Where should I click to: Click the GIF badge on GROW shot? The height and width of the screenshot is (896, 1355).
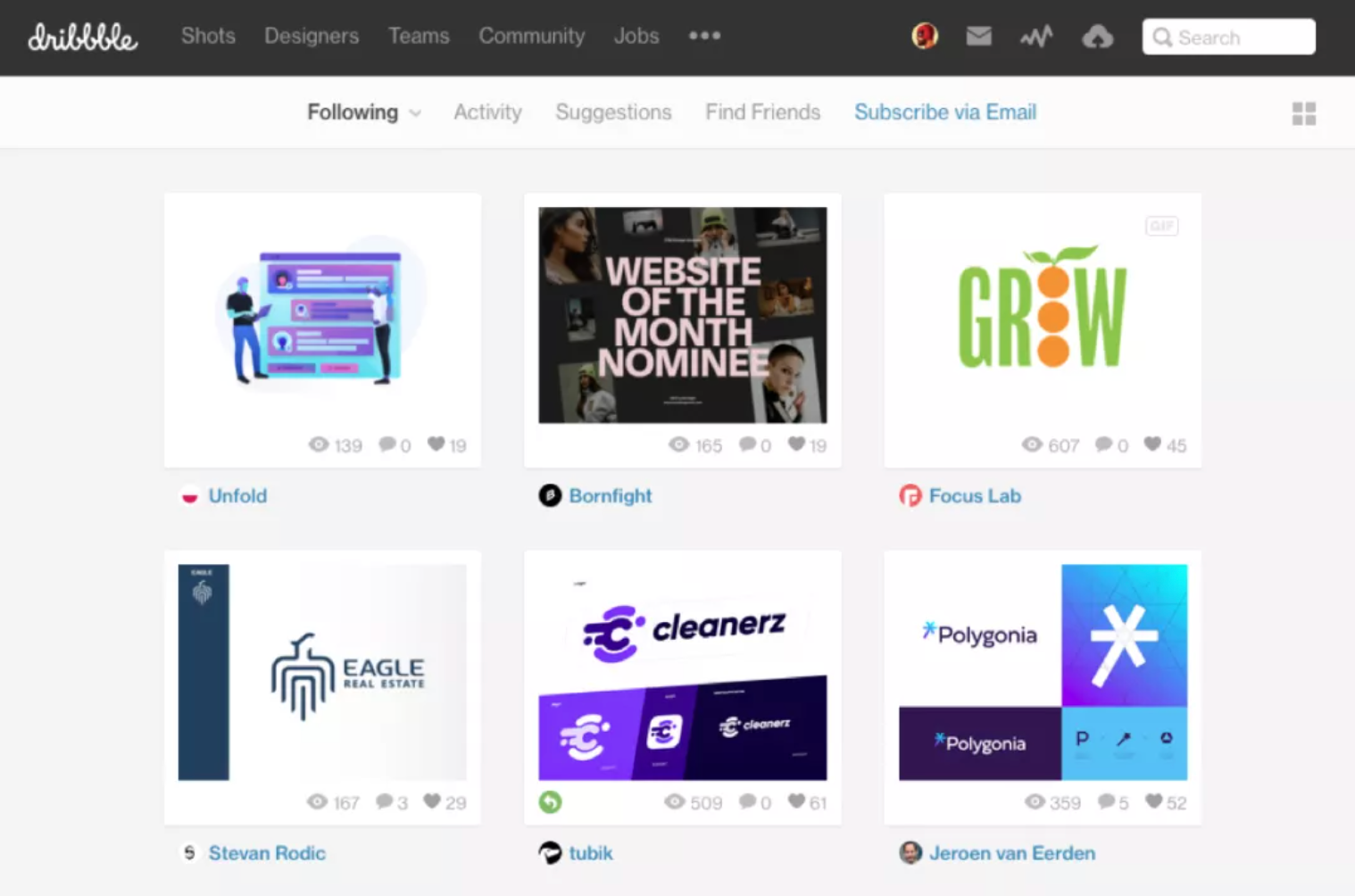click(1161, 226)
